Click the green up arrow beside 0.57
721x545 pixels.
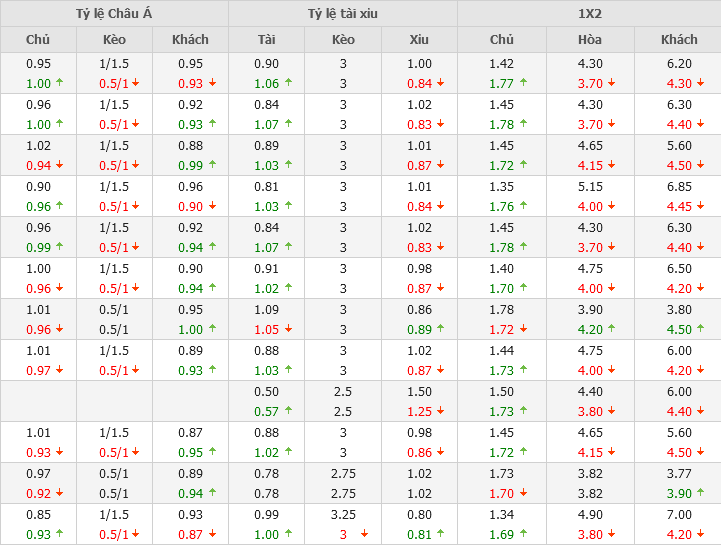pos(287,412)
